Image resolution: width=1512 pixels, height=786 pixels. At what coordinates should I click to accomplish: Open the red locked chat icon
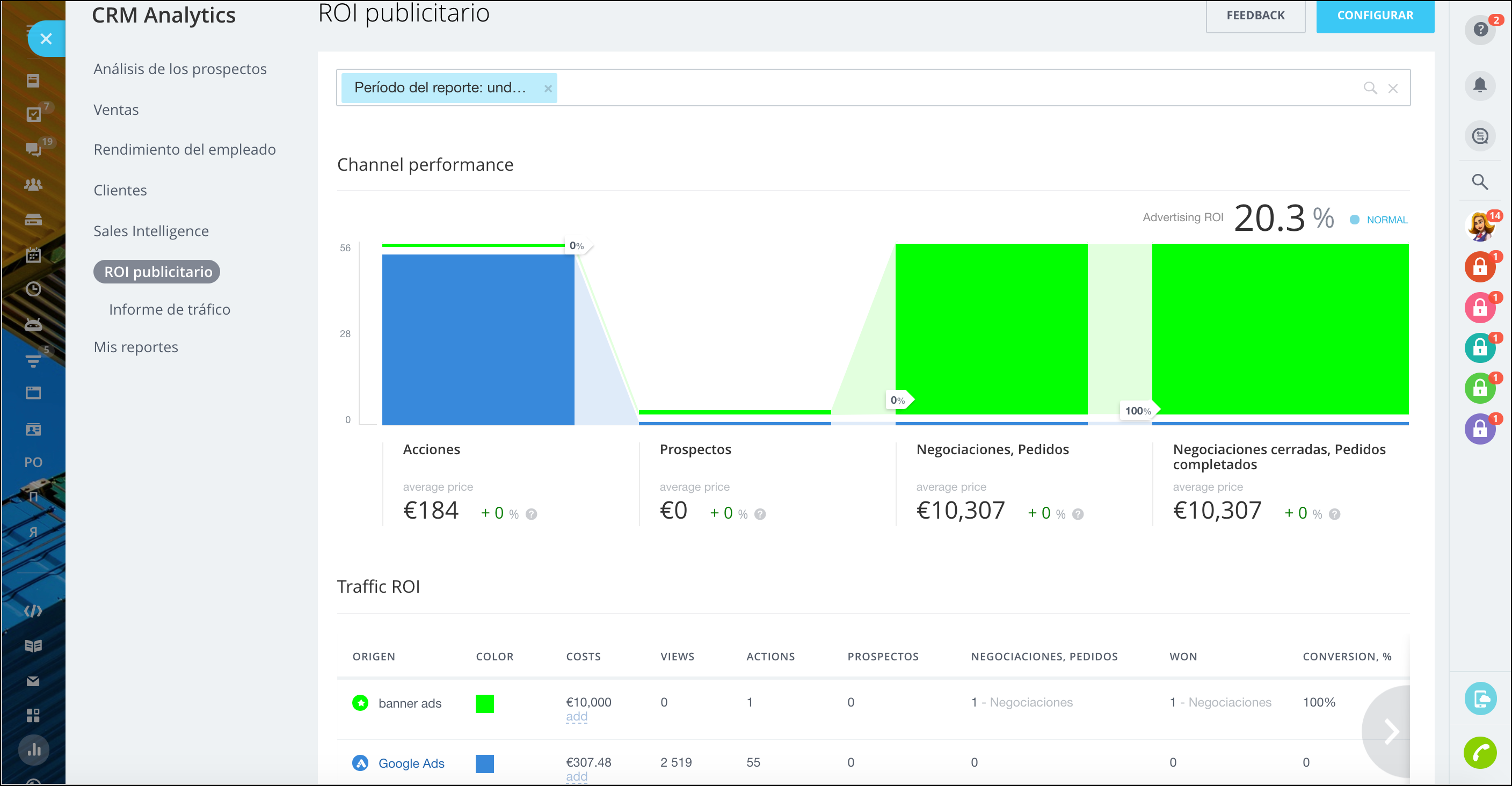pyautogui.click(x=1479, y=268)
